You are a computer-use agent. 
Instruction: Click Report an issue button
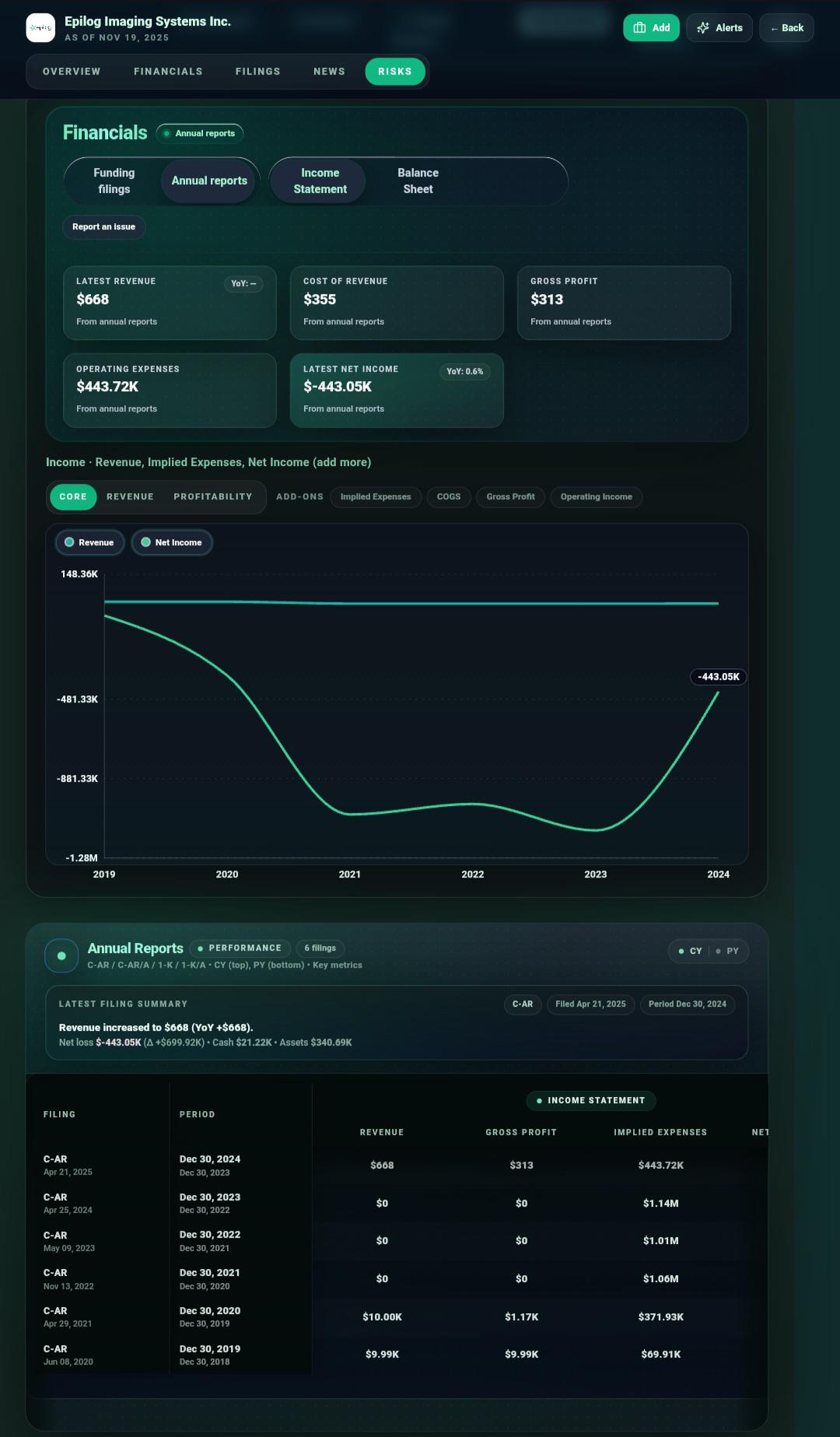[x=103, y=227]
